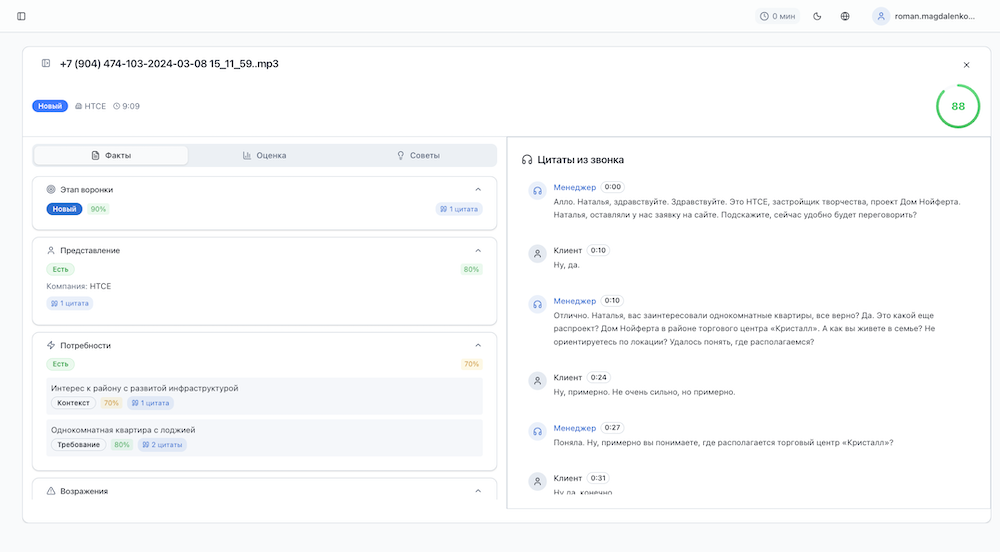The height and width of the screenshot is (552, 1000).
Task: Open language globe icon
Action: [x=845, y=16]
